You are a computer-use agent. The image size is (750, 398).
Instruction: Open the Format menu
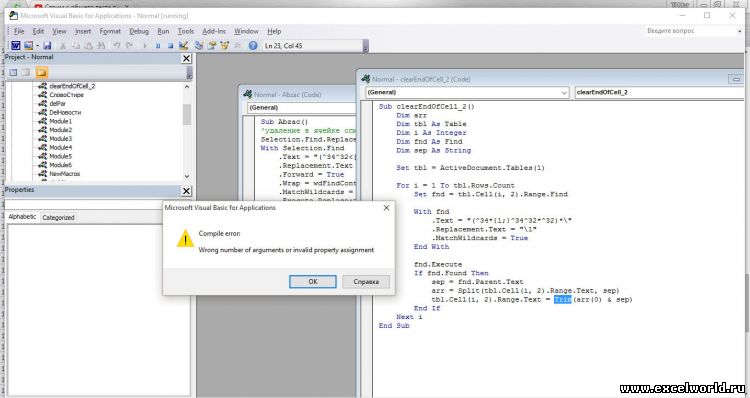(110, 31)
